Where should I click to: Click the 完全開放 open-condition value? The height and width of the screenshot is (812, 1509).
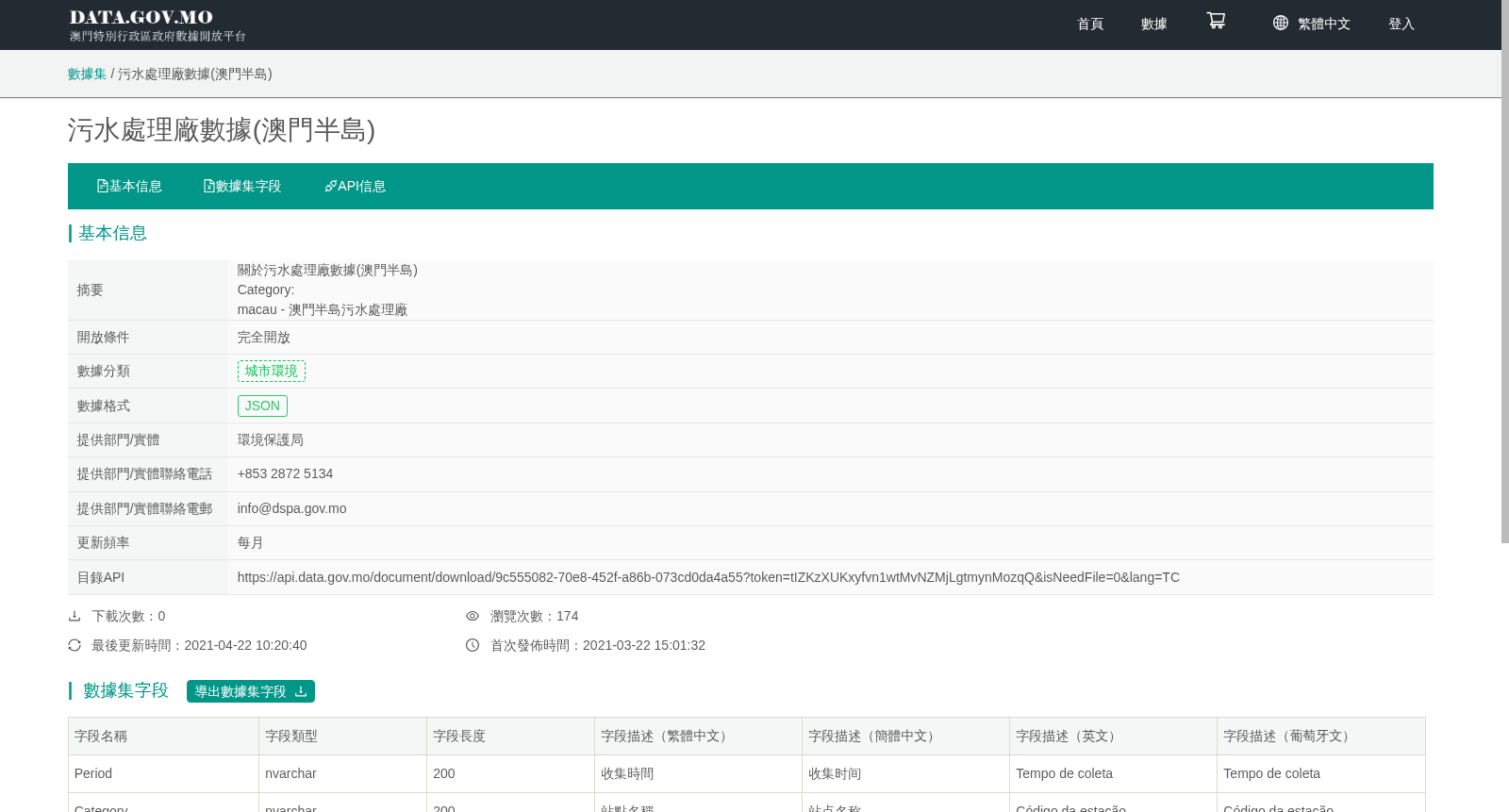click(x=264, y=337)
